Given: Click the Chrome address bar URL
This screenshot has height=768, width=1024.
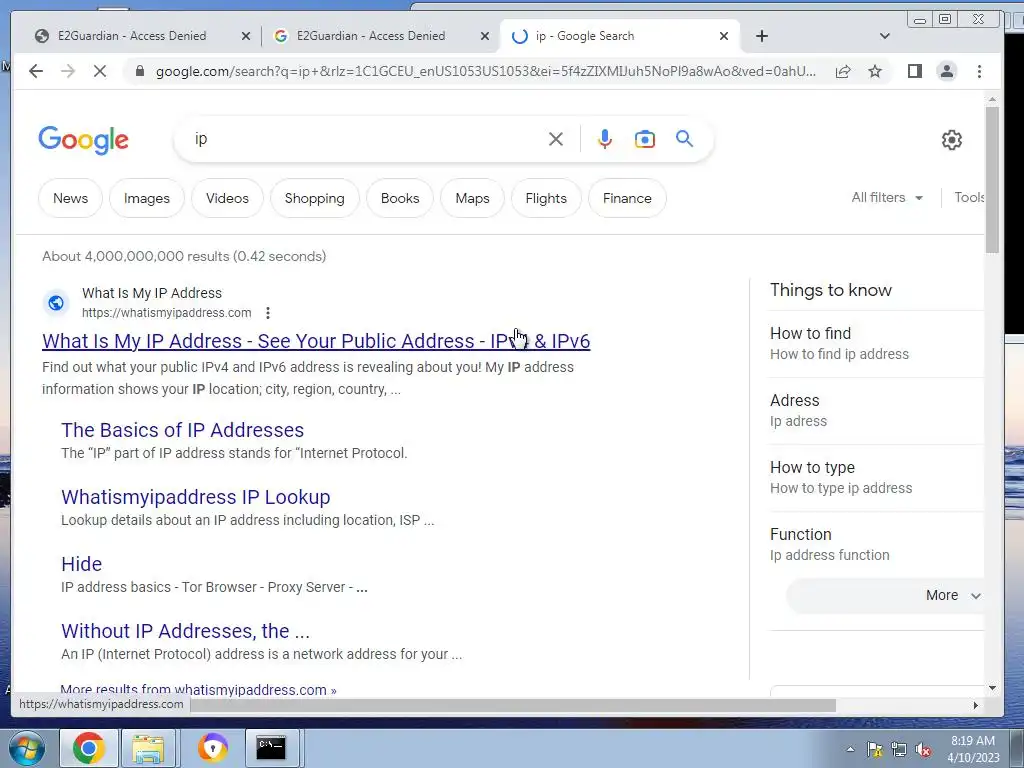Looking at the screenshot, I should 486,71.
